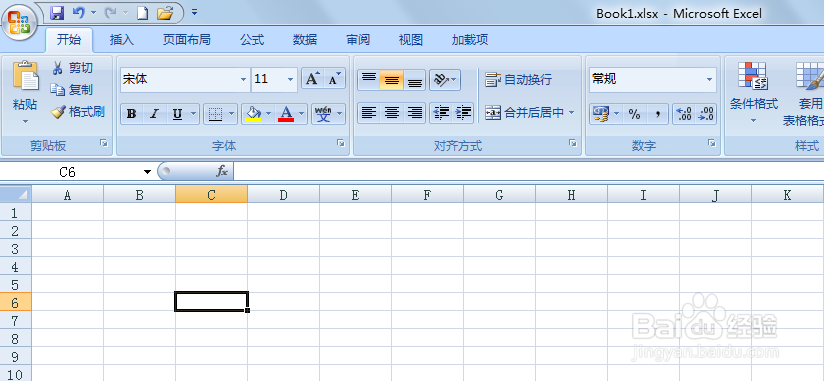Create new workbook from quick access toolbar
Image resolution: width=824 pixels, height=381 pixels.
142,13
